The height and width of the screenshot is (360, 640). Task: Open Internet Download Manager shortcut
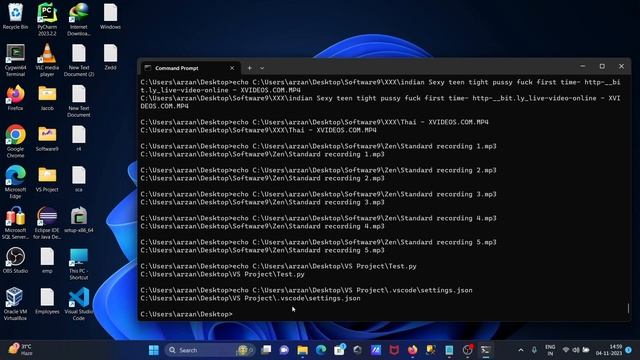click(x=79, y=19)
